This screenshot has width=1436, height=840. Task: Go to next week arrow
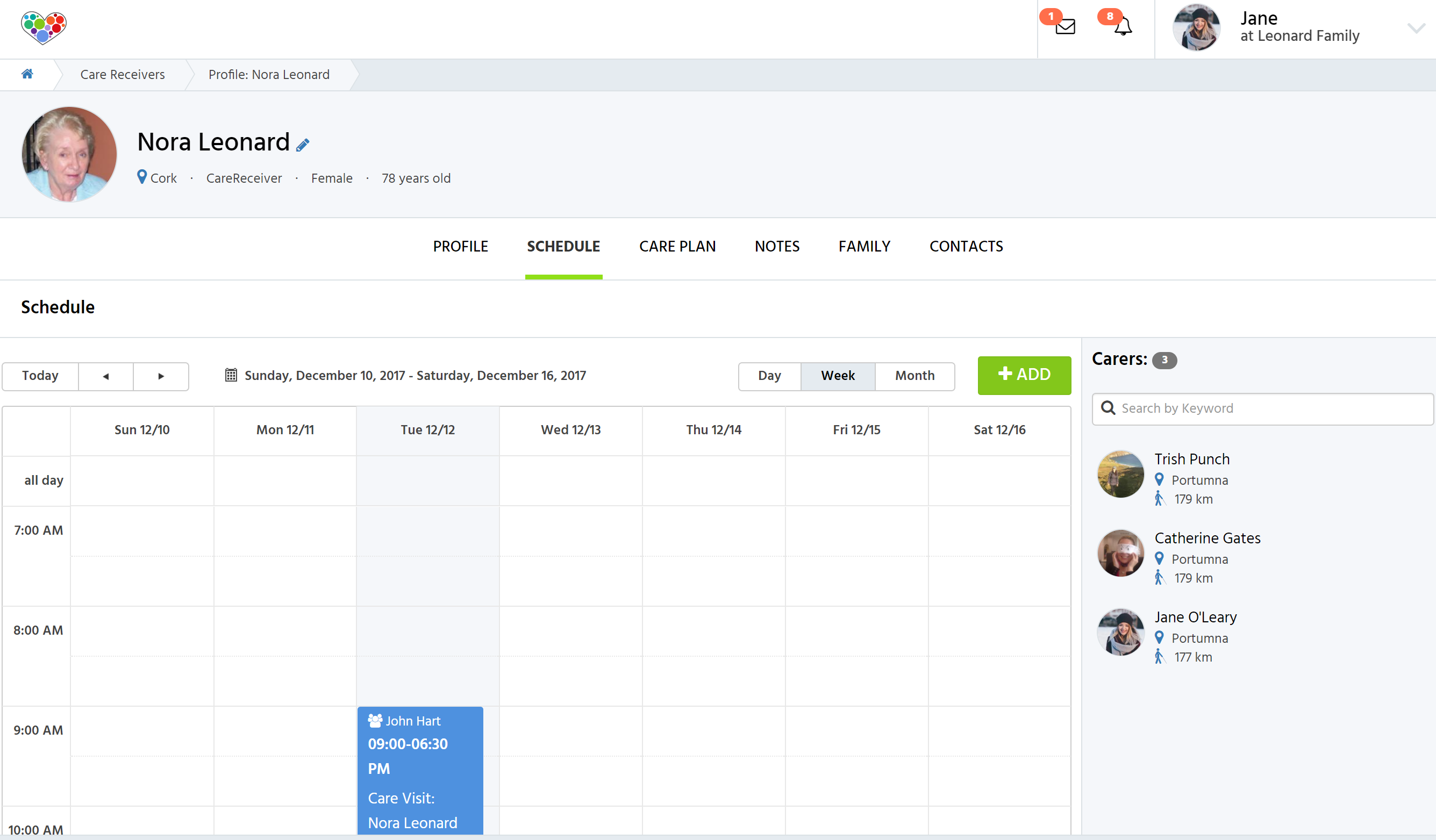tap(161, 376)
